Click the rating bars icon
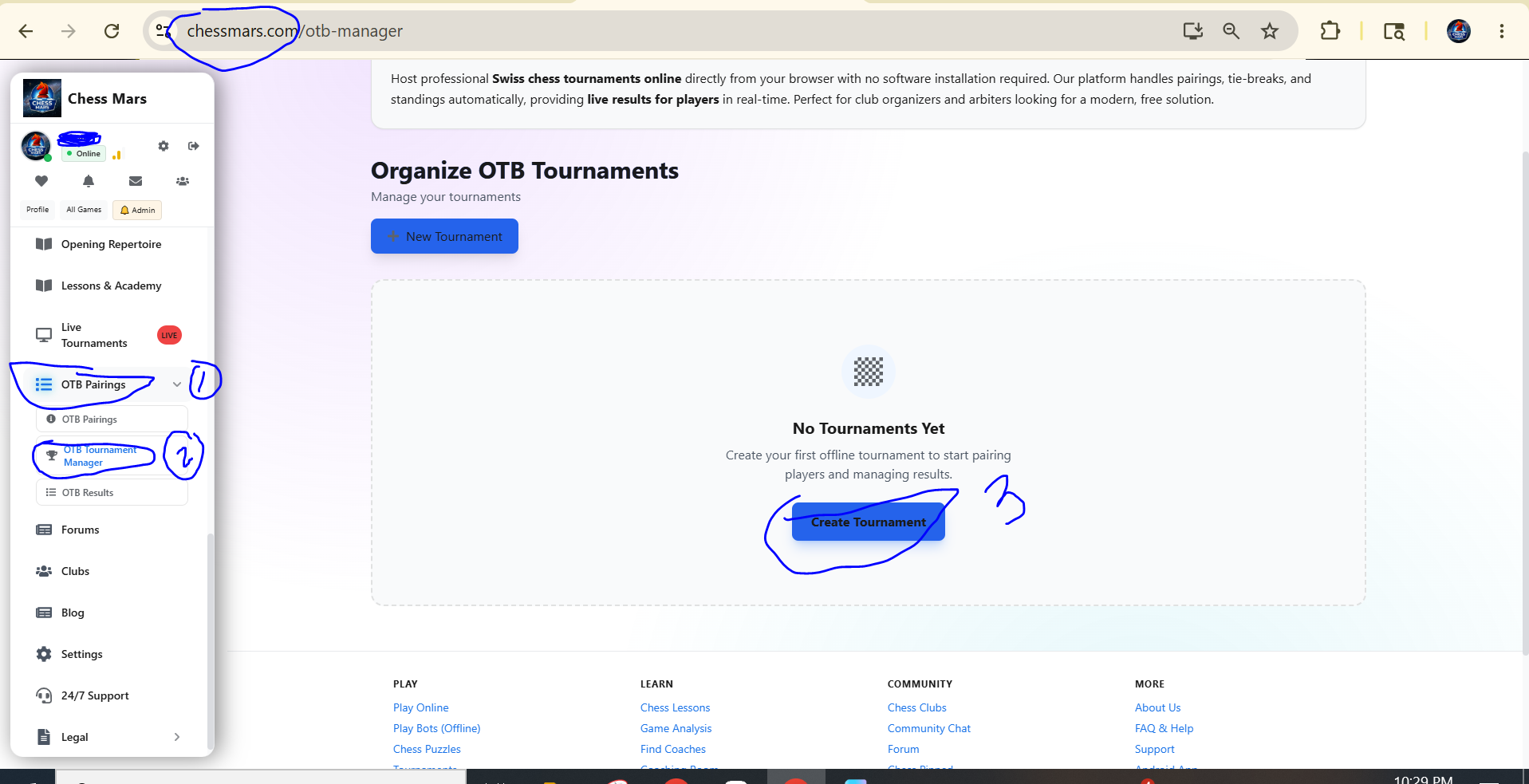This screenshot has height=784, width=1529. click(116, 154)
